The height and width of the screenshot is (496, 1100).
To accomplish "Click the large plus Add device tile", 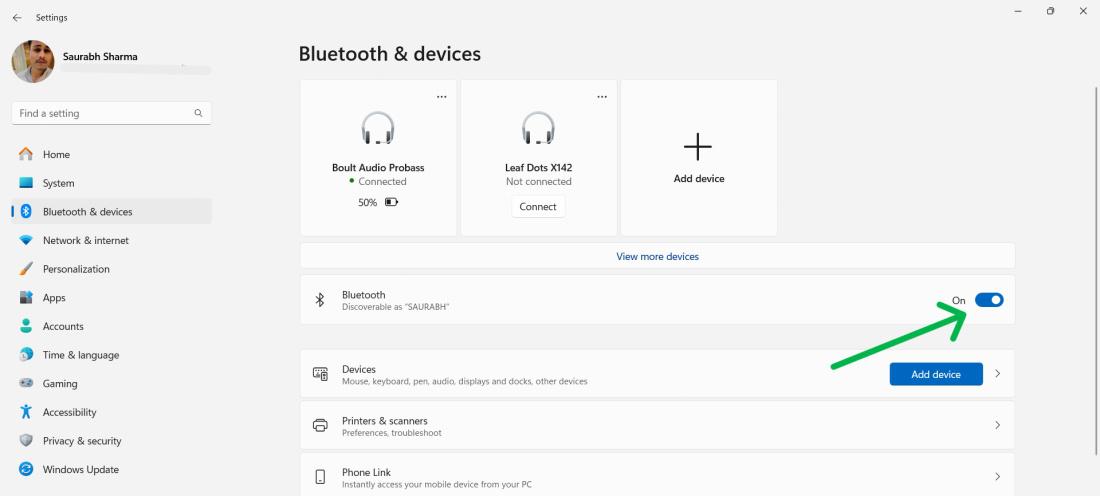I will click(698, 157).
